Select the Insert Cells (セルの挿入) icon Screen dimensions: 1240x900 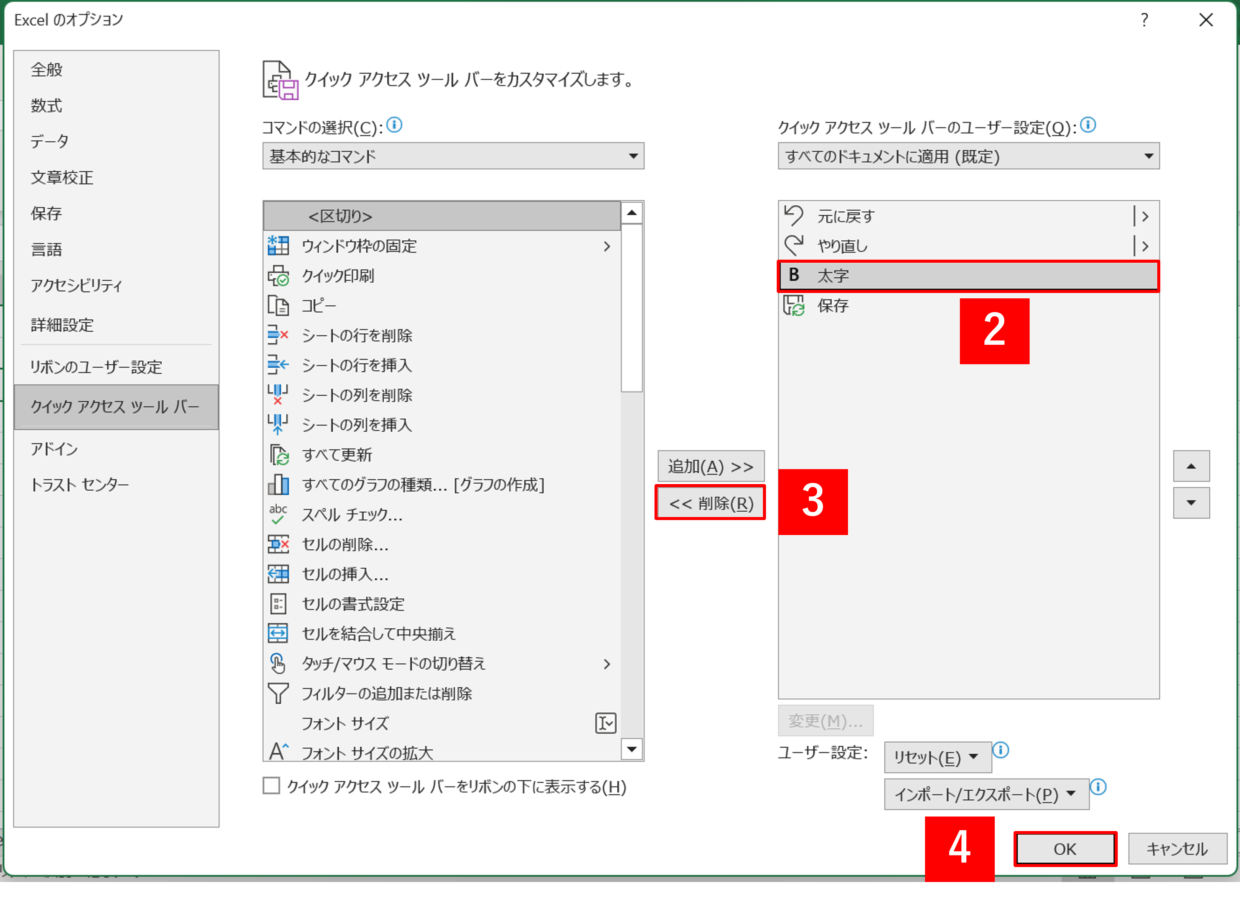pyautogui.click(x=278, y=574)
